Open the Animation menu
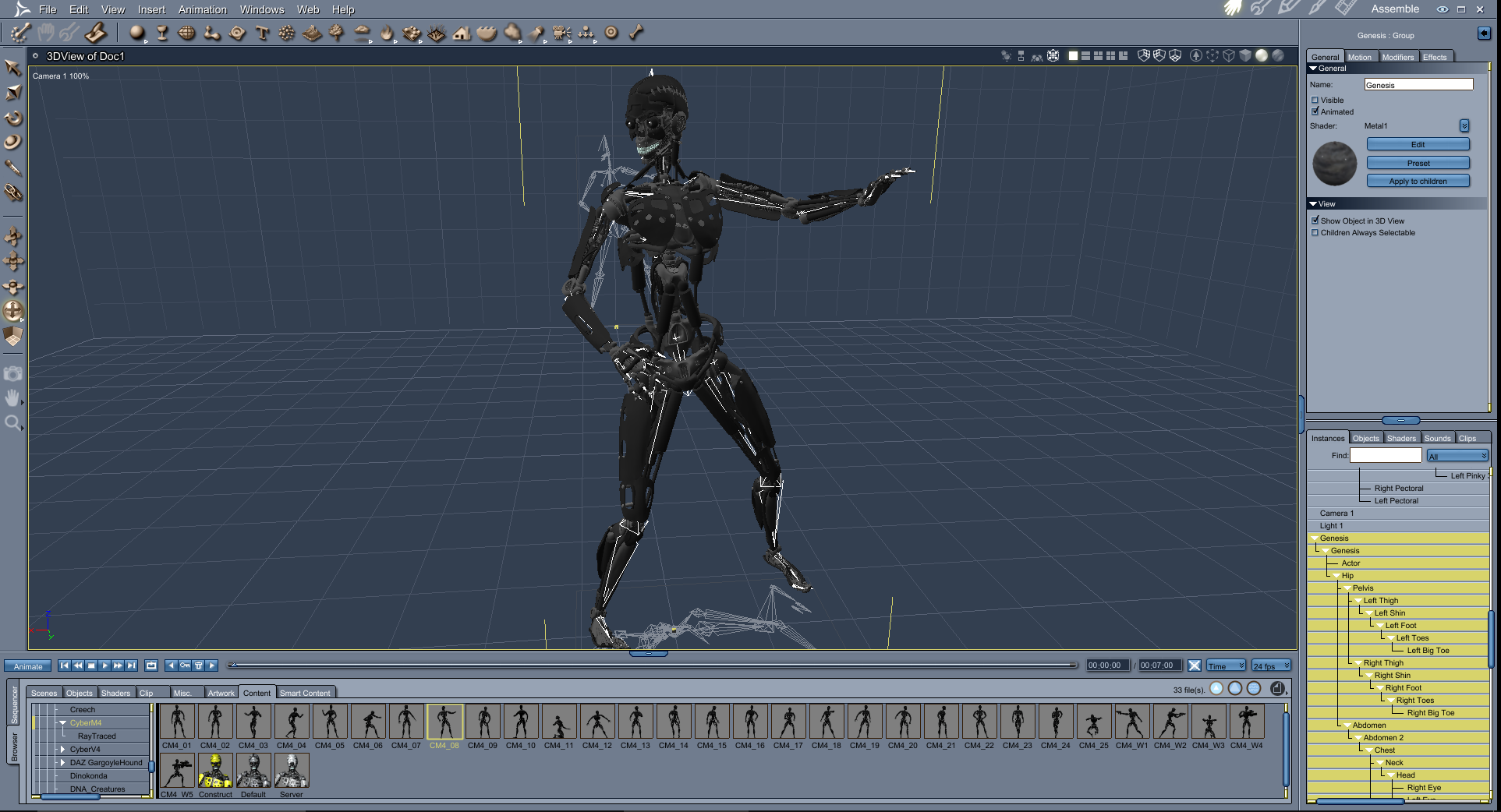 point(202,9)
